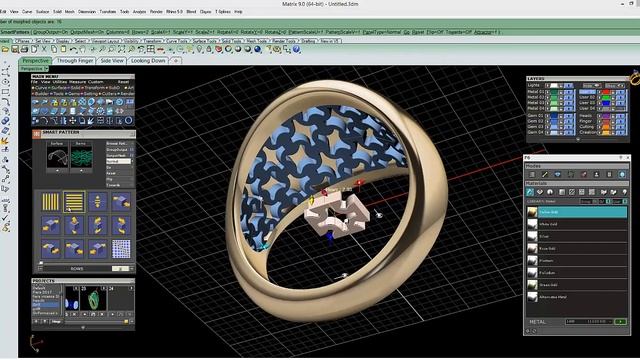640x360 pixels.
Task: Select the vertical columns pattern icon
Action: pyautogui.click(x=51, y=202)
